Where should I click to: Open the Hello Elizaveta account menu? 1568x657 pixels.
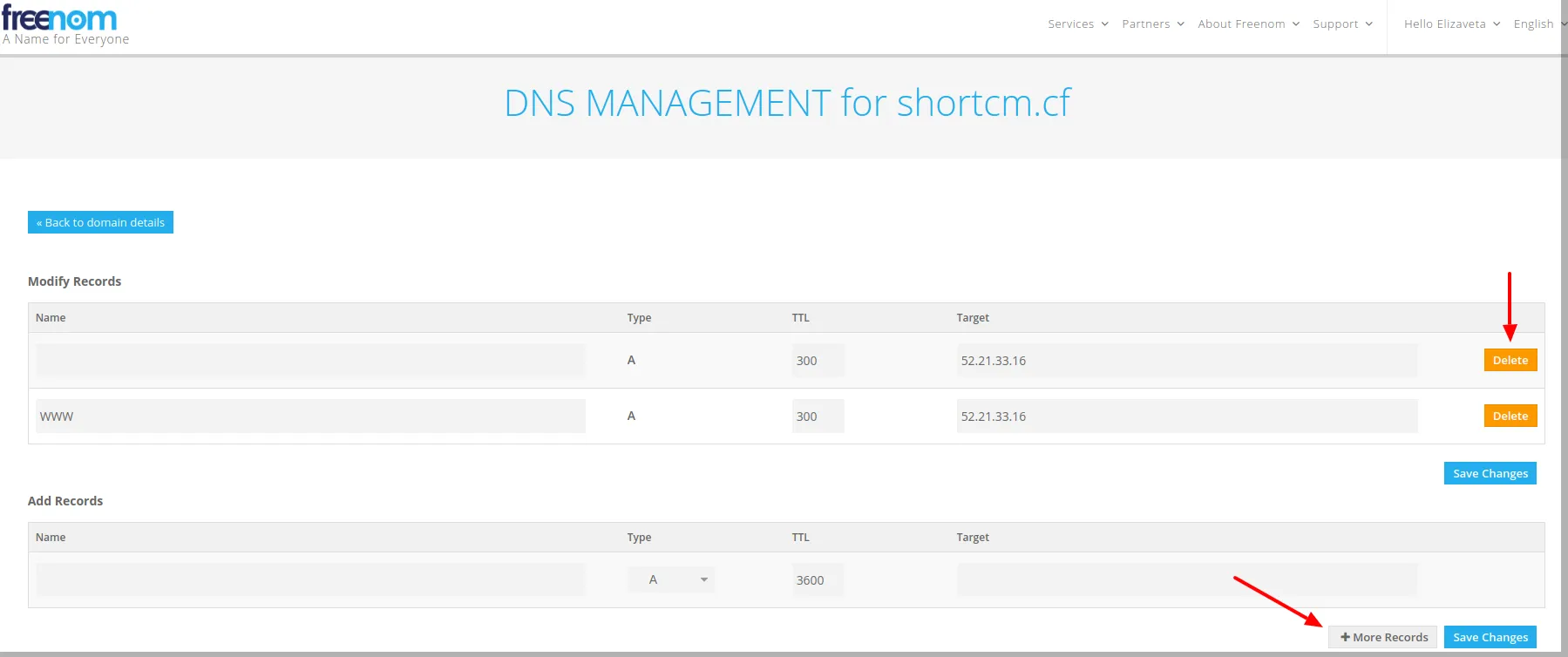(1452, 24)
